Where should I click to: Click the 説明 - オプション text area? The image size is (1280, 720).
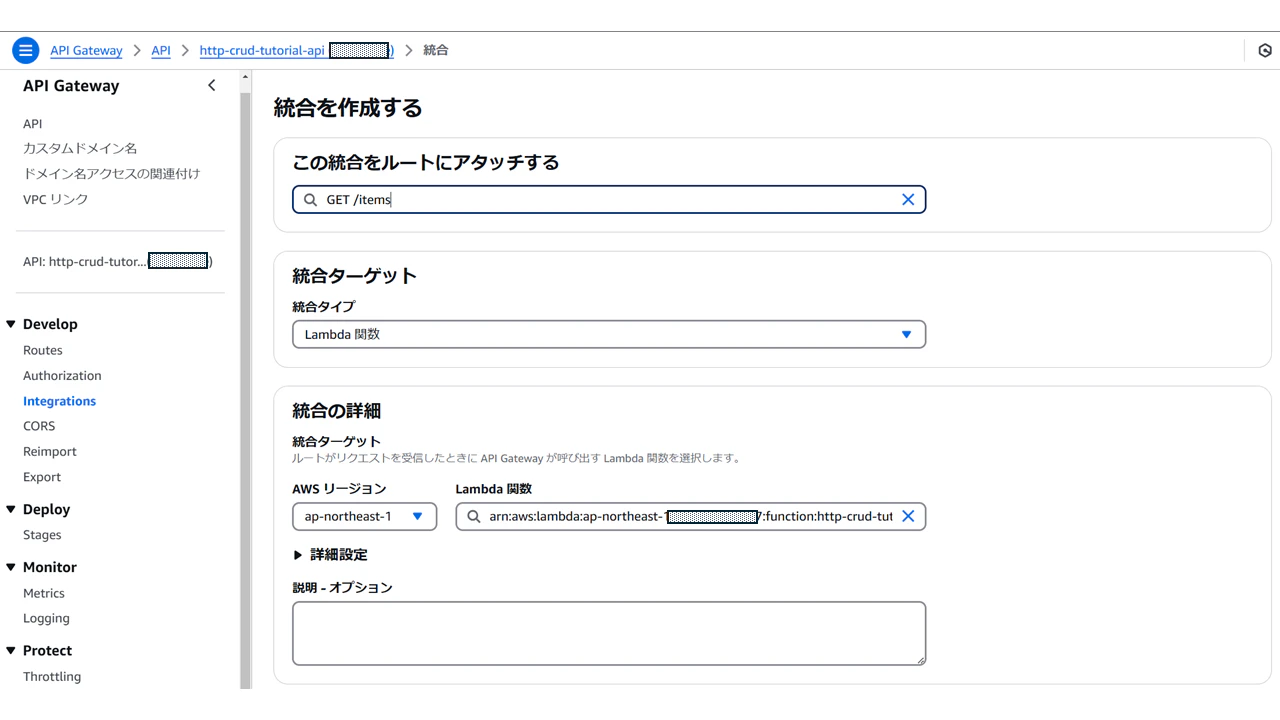609,633
